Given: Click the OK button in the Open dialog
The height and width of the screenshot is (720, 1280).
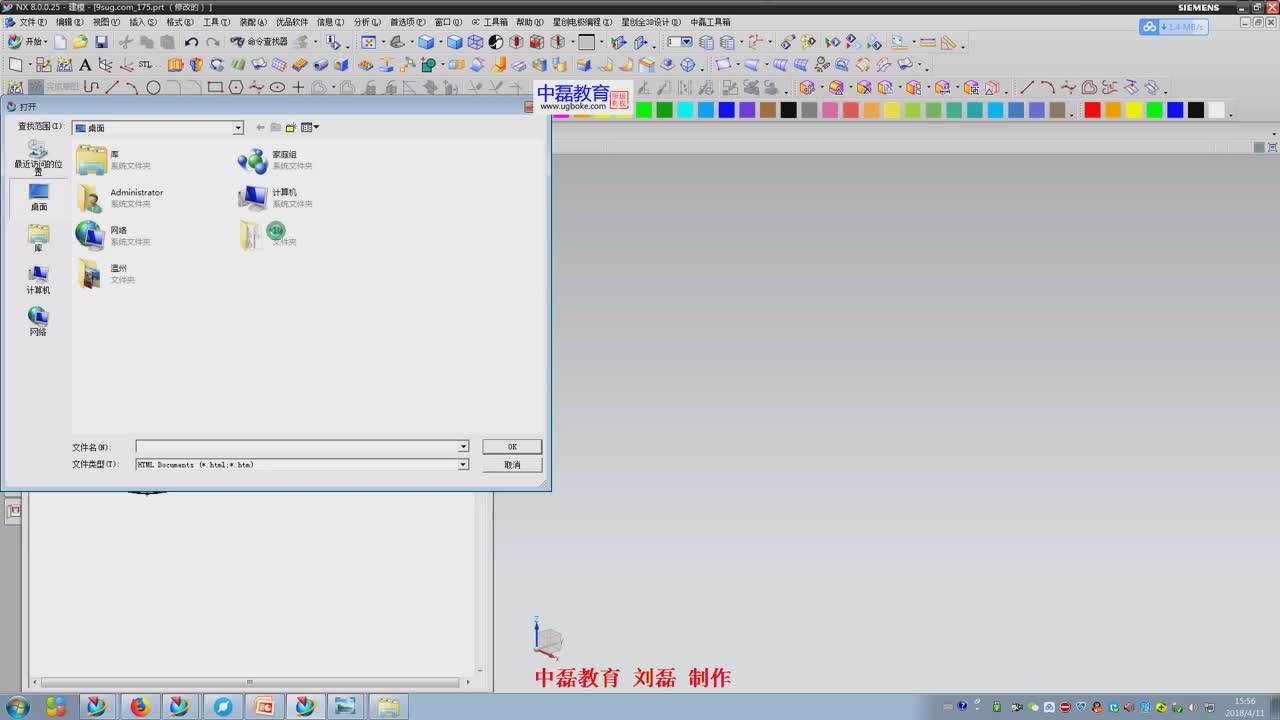Looking at the screenshot, I should click(x=512, y=447).
